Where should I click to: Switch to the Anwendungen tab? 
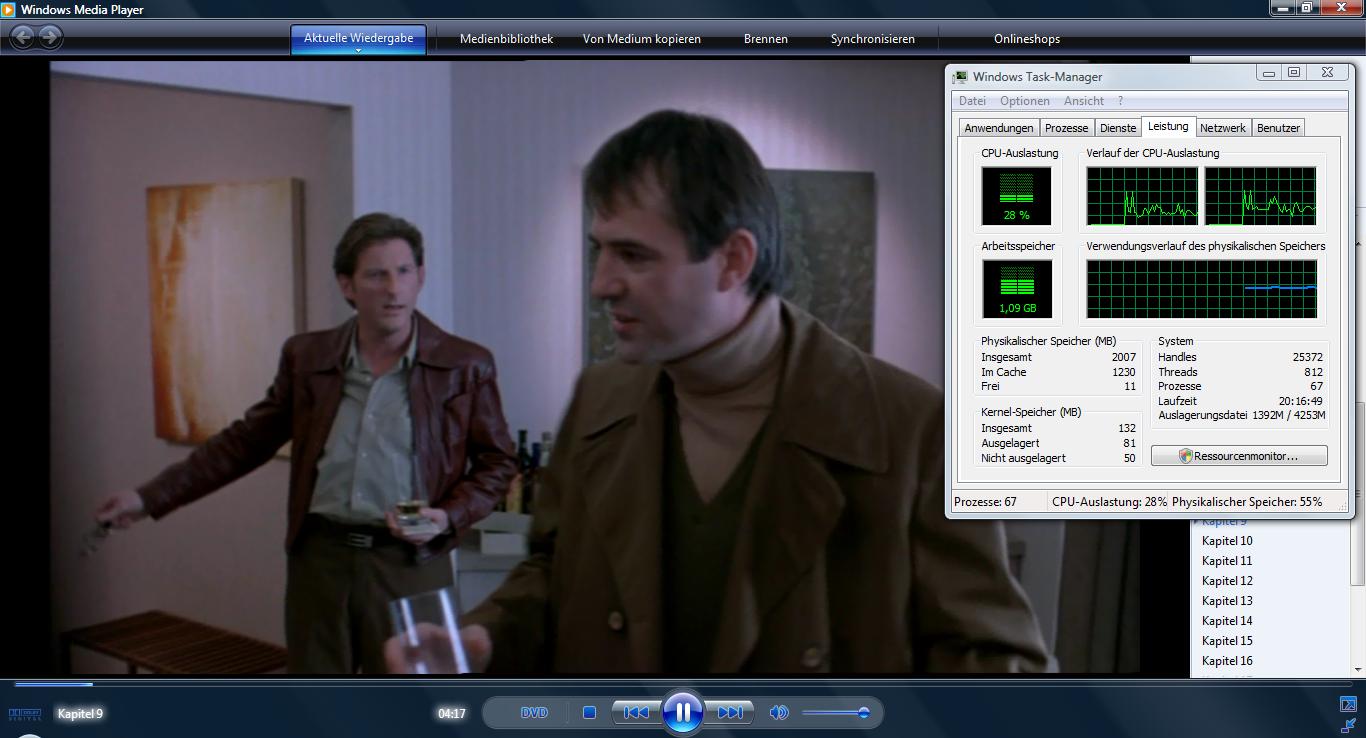(x=999, y=128)
